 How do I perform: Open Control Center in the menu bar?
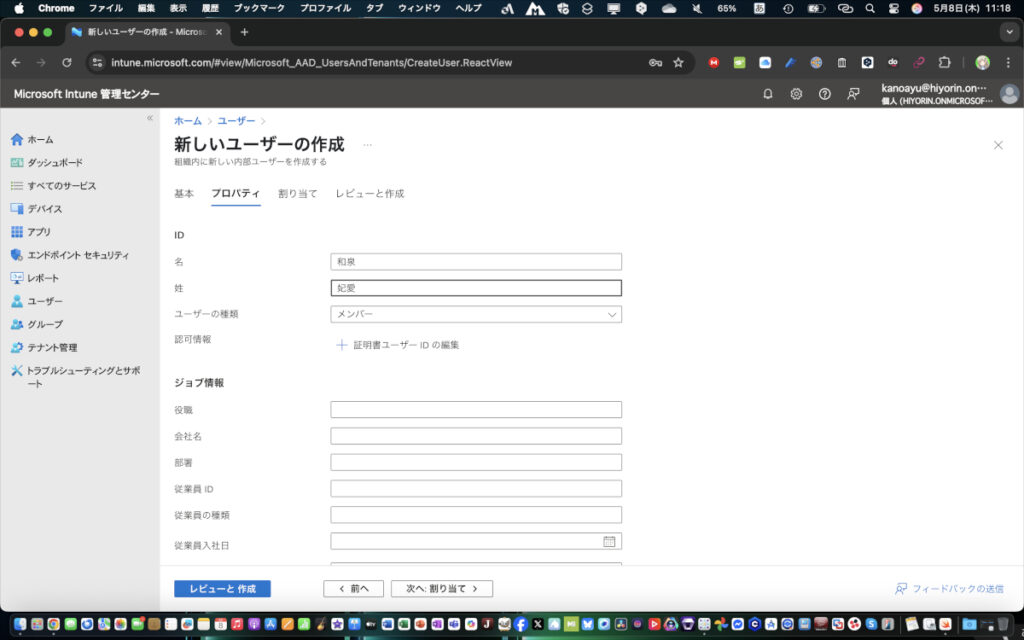click(894, 8)
